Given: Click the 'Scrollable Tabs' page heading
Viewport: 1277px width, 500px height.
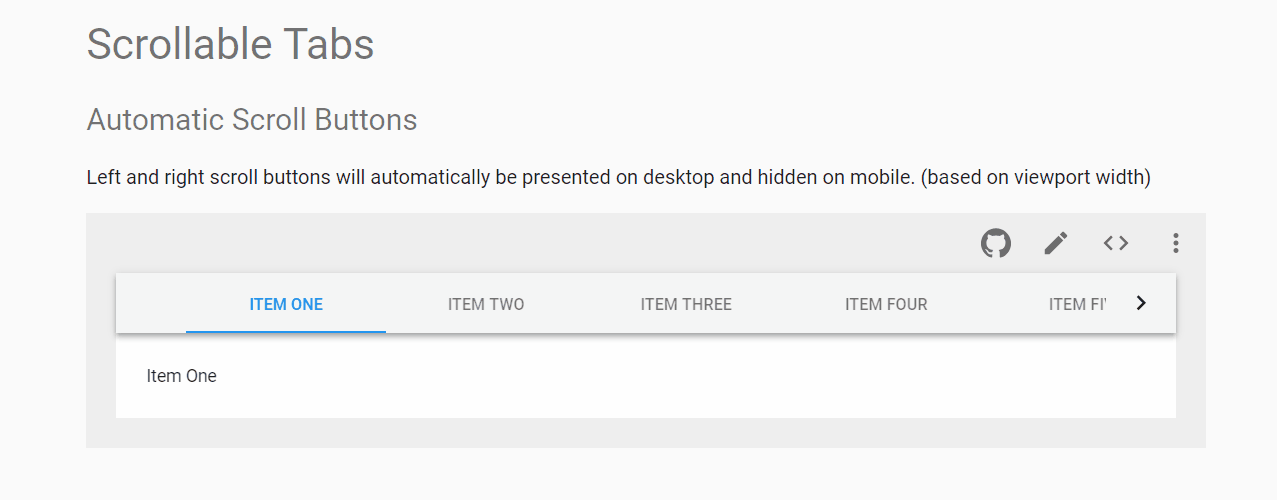Looking at the screenshot, I should tap(230, 44).
